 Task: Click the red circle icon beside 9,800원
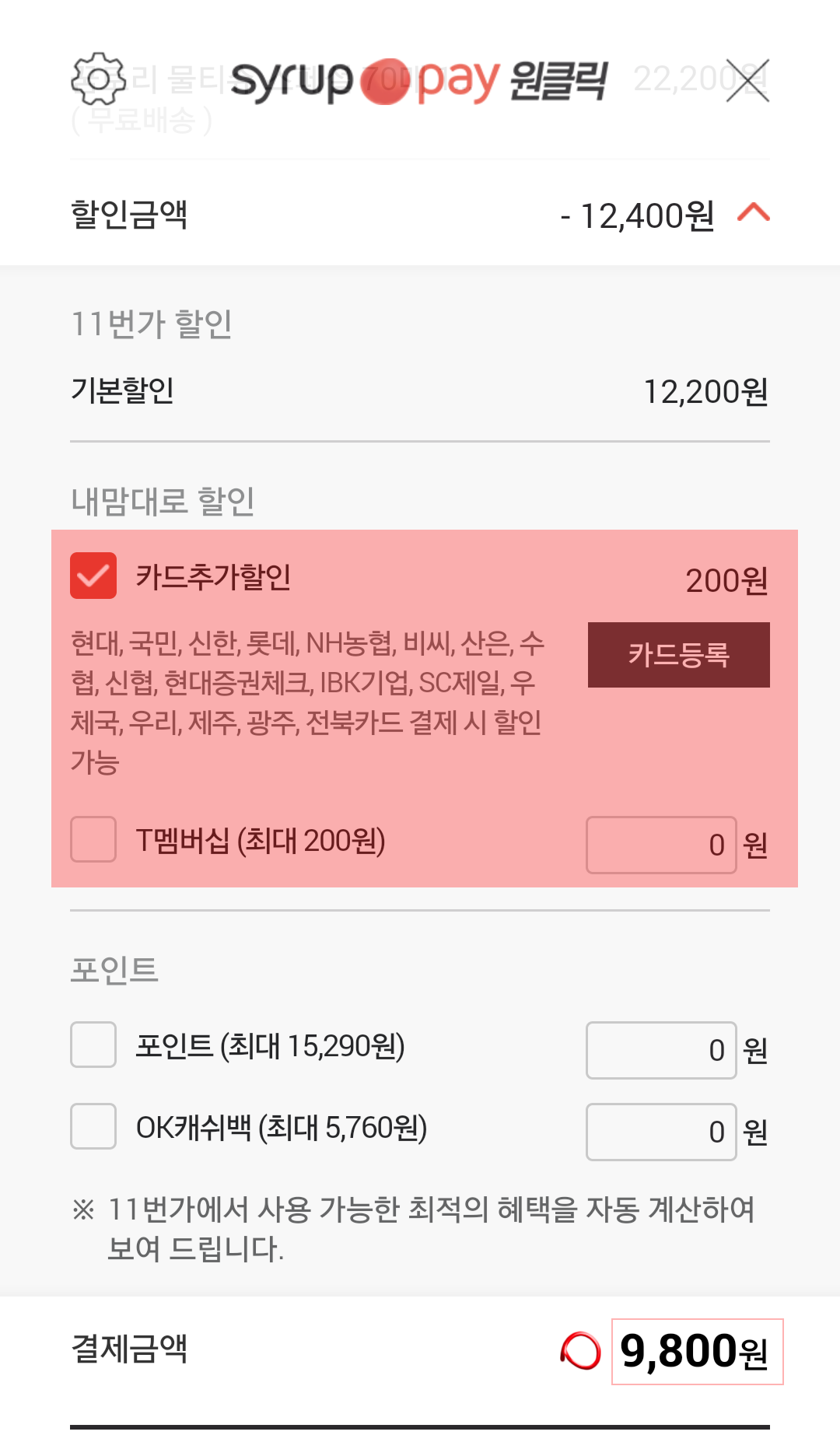580,1351
